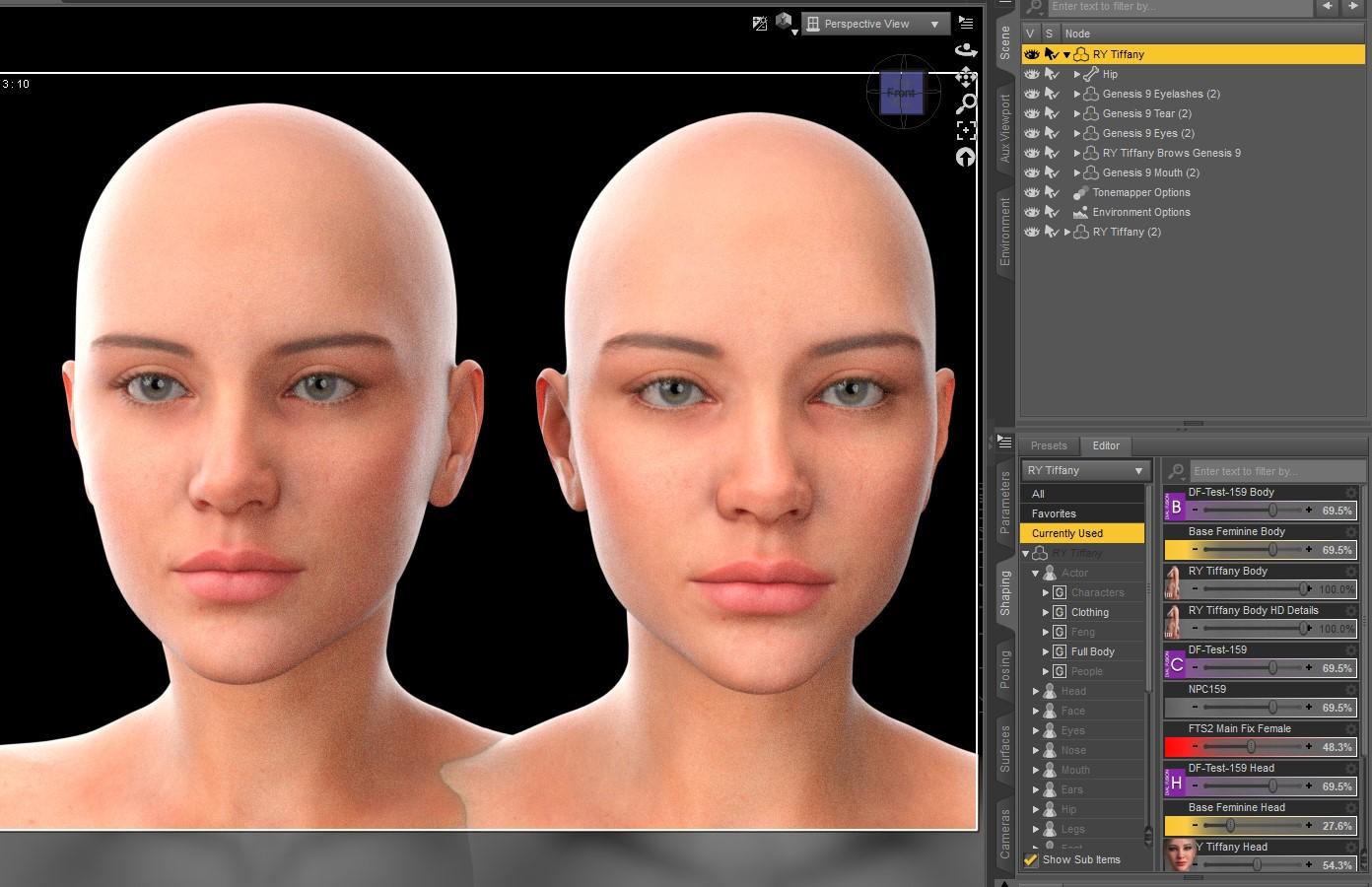Toggle visibility eye for Hip node
The height and width of the screenshot is (887, 1372).
(x=1032, y=74)
